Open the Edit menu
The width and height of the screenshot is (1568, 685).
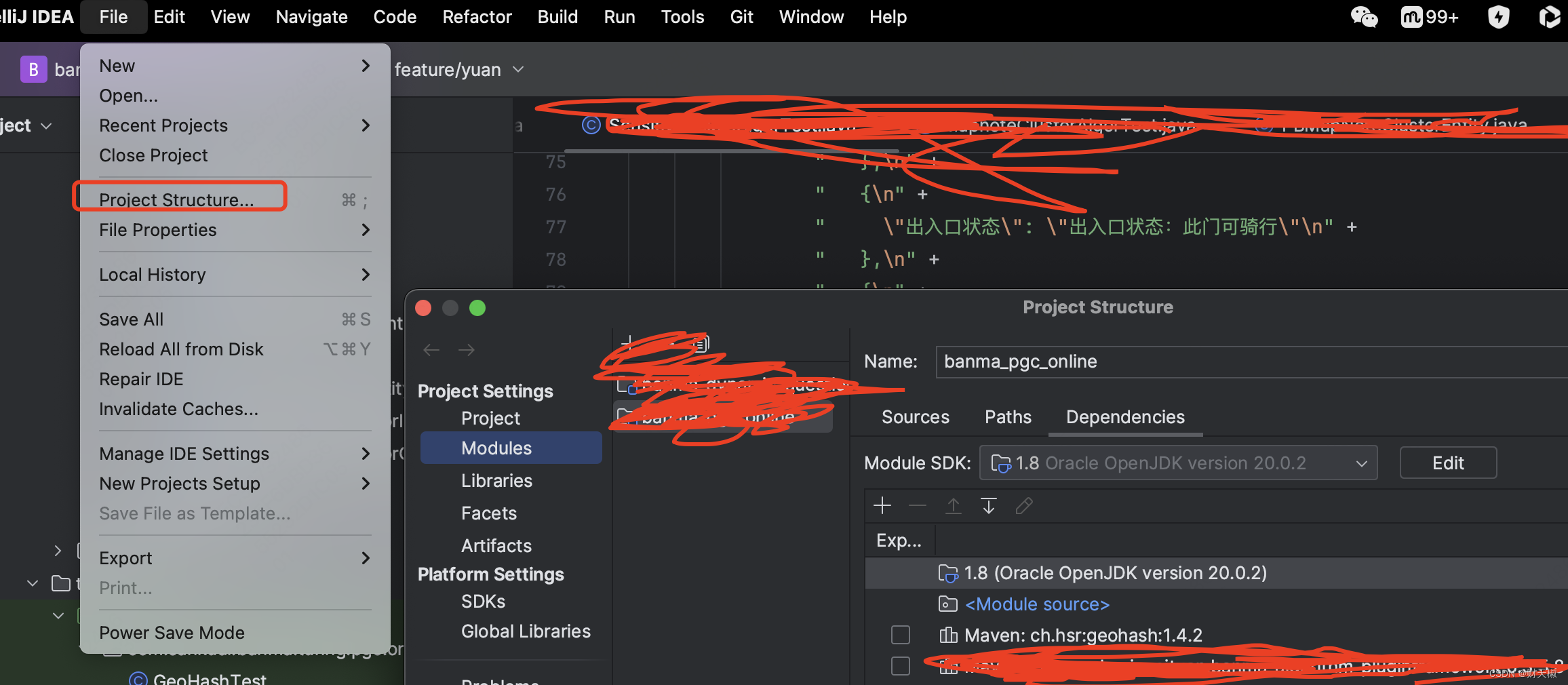169,17
